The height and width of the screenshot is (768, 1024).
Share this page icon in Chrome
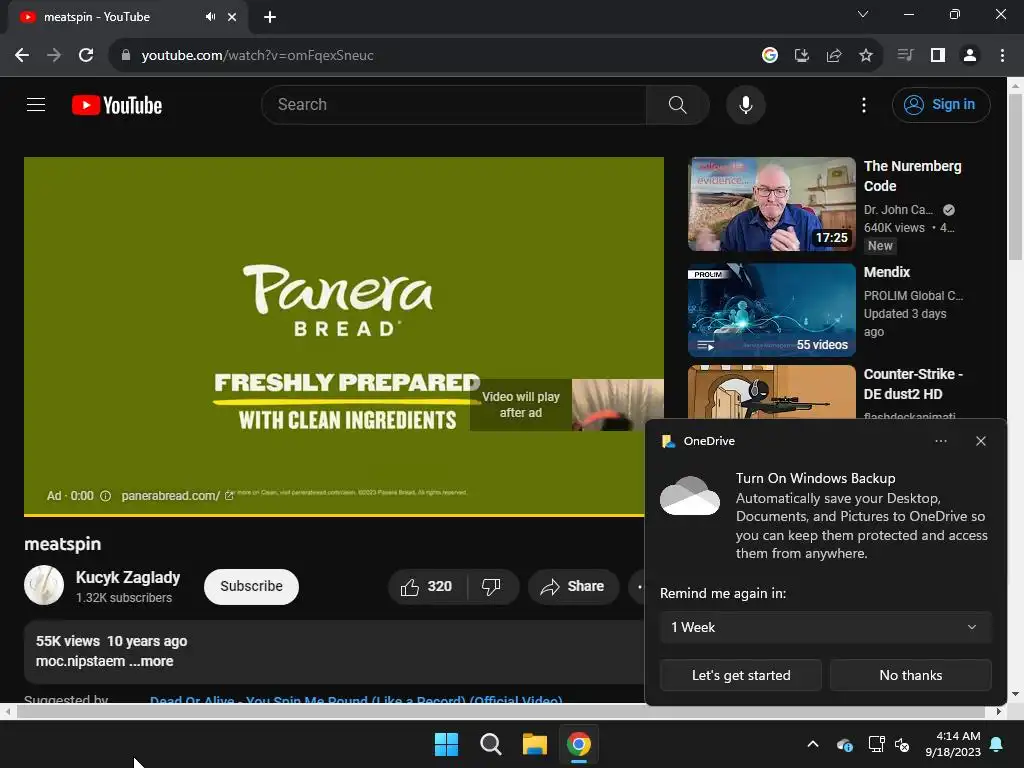click(x=833, y=56)
